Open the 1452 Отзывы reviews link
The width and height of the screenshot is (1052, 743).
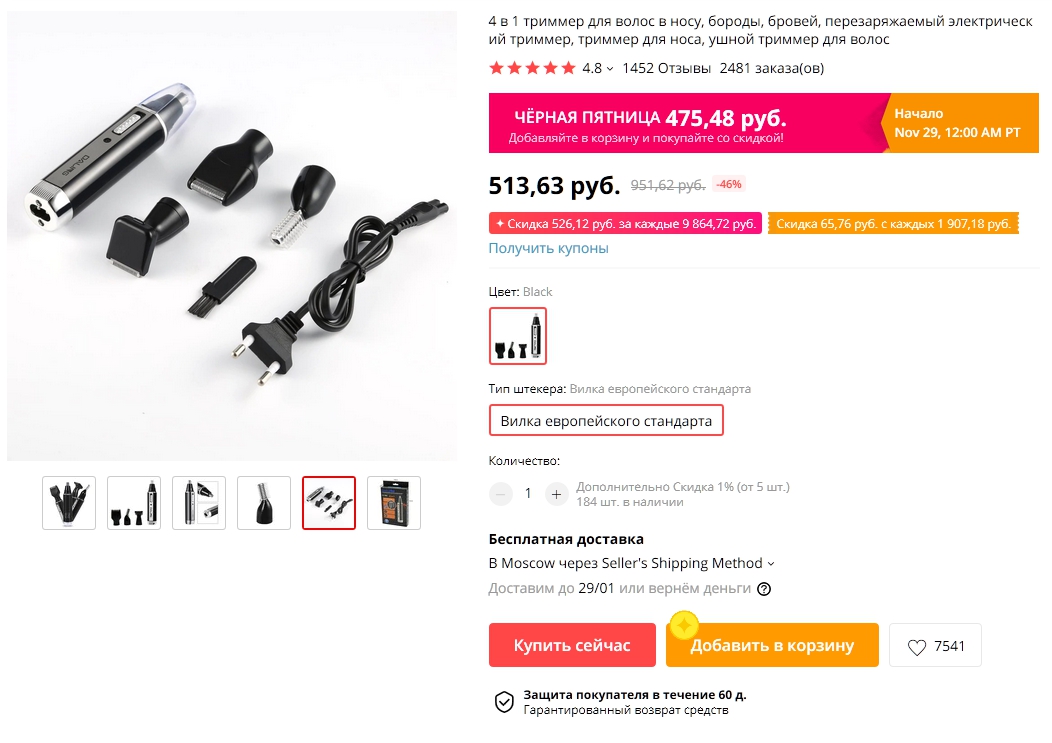[666, 68]
